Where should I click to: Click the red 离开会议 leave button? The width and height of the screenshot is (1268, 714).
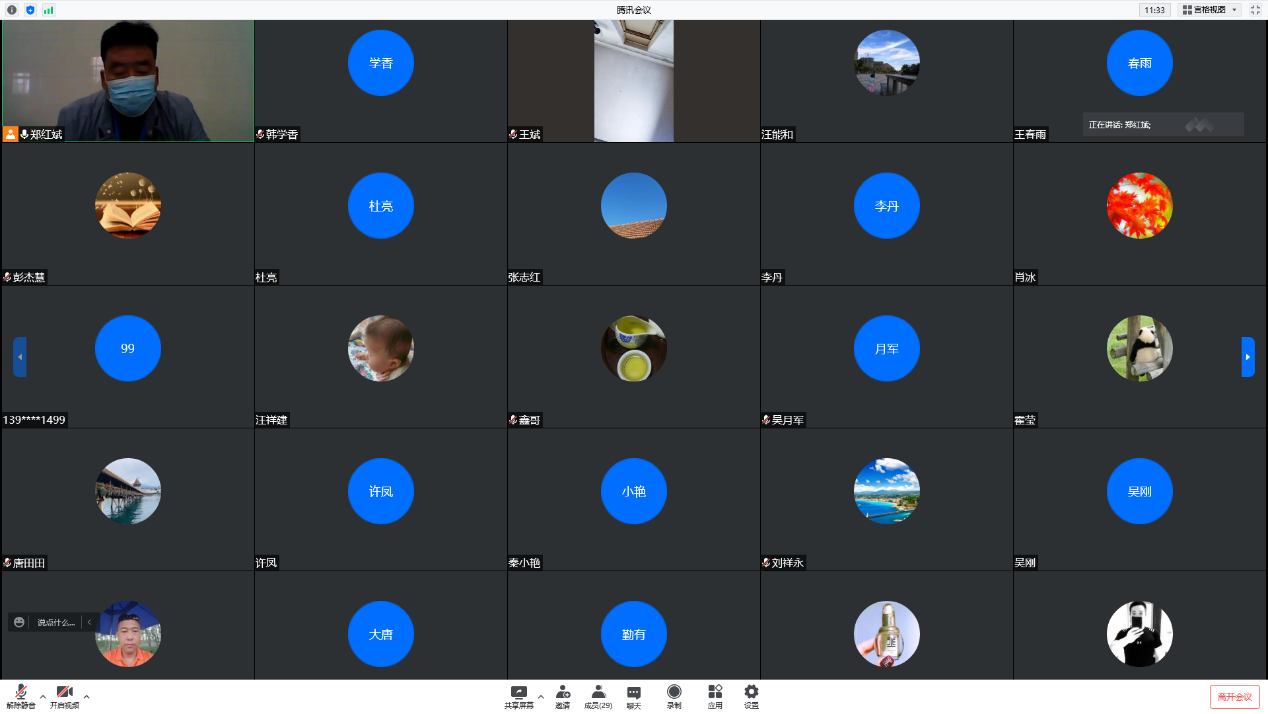[1234, 697]
